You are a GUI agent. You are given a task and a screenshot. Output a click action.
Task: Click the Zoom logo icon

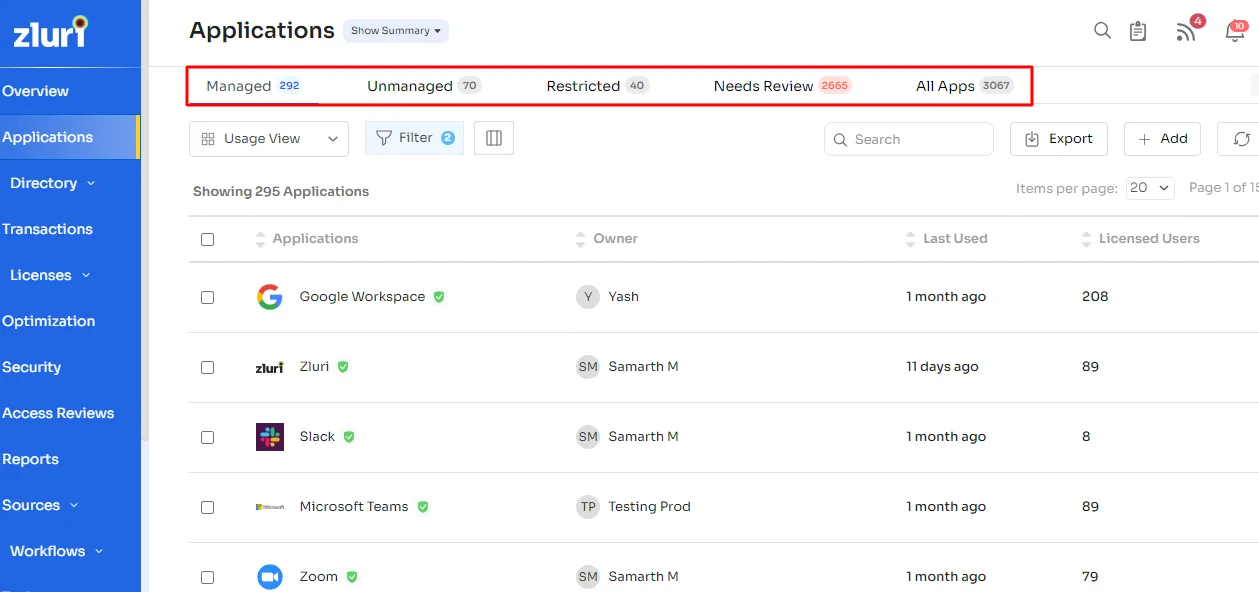tap(270, 577)
